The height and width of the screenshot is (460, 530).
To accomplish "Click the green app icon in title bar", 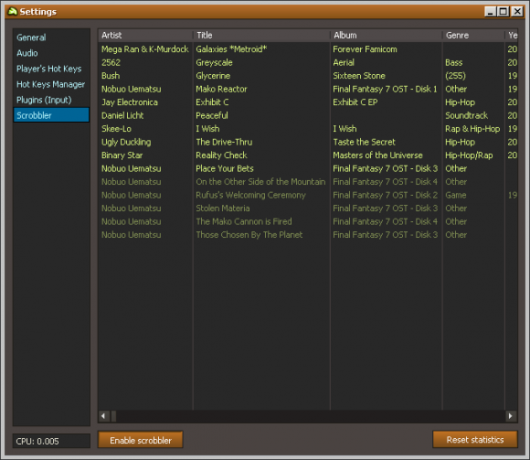I will pyautogui.click(x=12, y=11).
